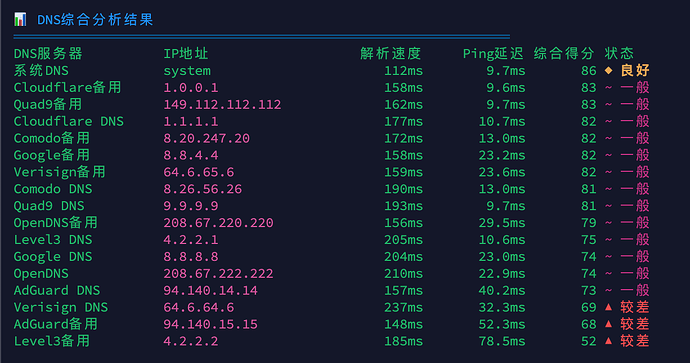The image size is (690, 363).
Task: Click the 112ms resolve speed value
Action: click(404, 71)
